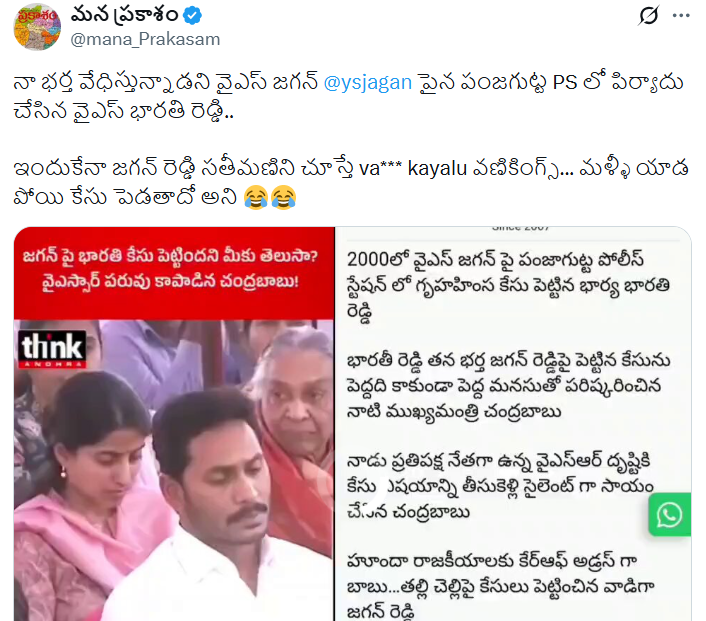Click the tweet's first paragraph text
This screenshot has height=621, width=706.
(349, 96)
